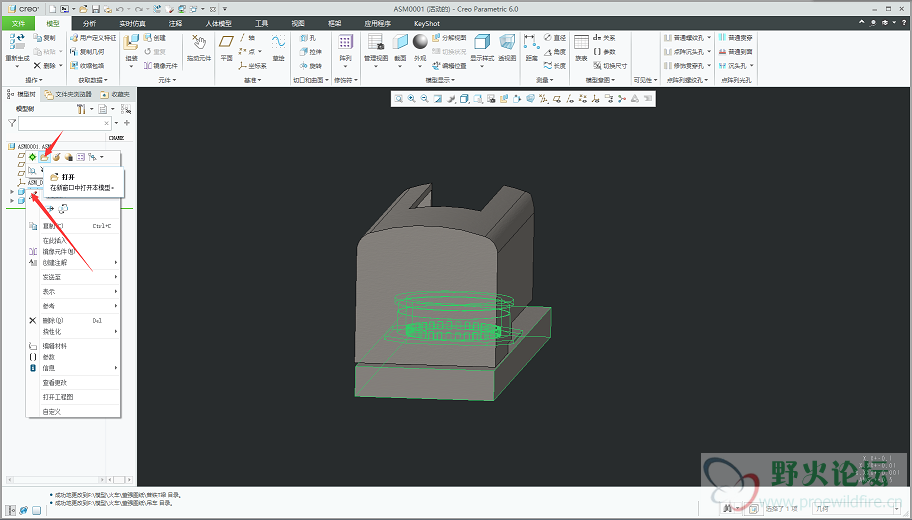
Task: Switch to the KeyShot ribbon tab
Action: [x=427, y=23]
